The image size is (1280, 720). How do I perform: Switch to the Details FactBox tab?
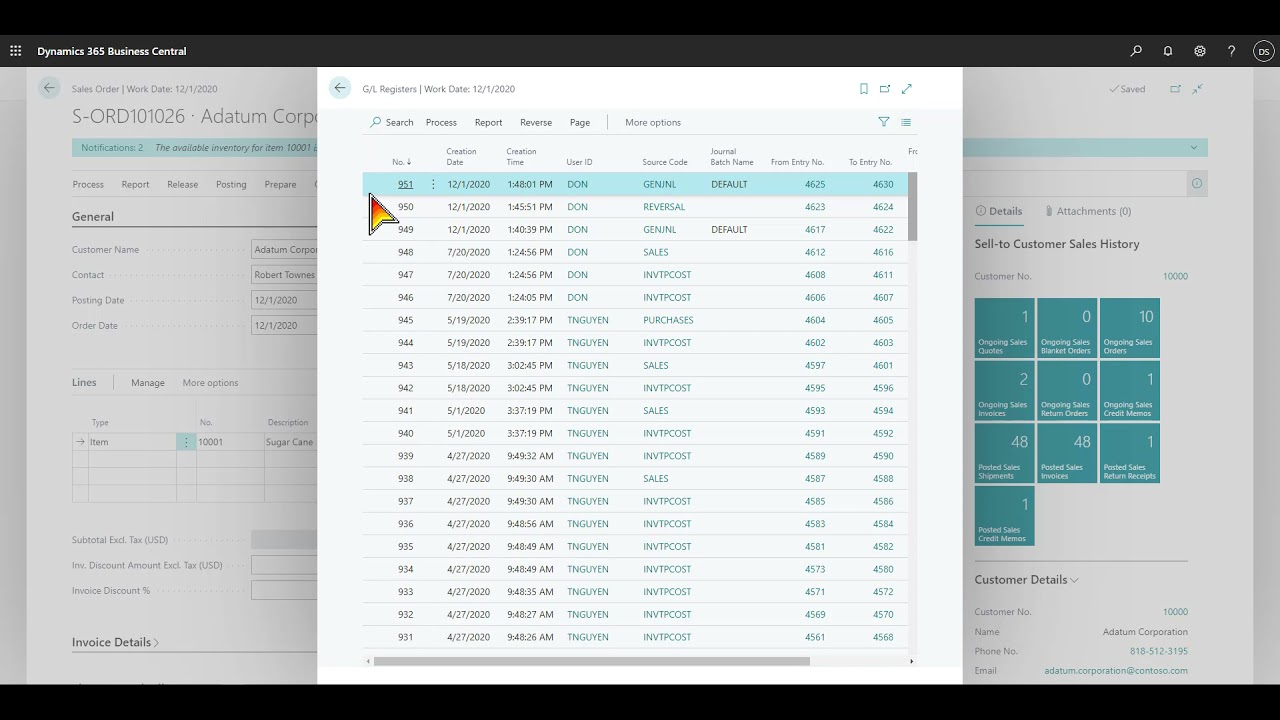tap(999, 211)
